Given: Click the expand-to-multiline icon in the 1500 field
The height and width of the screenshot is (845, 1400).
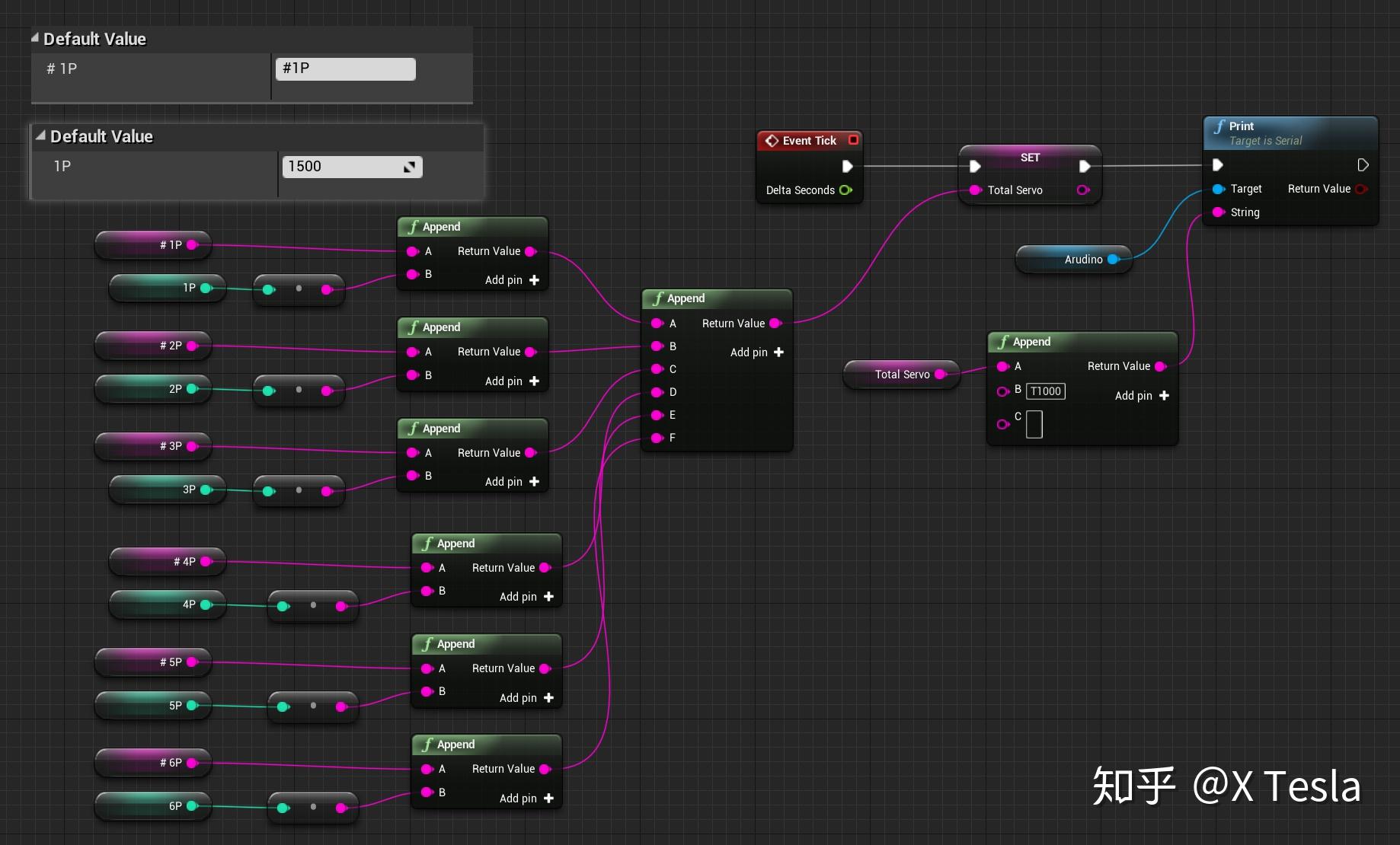Looking at the screenshot, I should point(410,166).
